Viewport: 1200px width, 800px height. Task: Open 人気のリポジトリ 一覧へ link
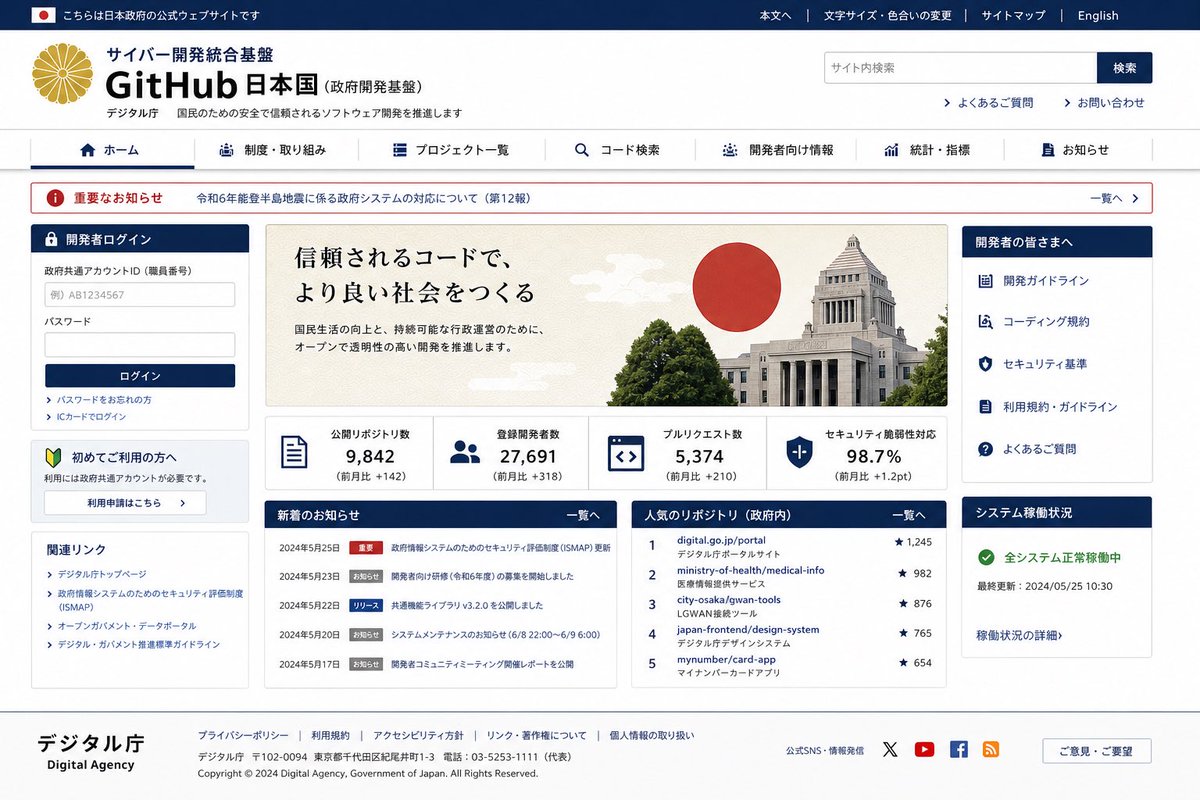(909, 515)
